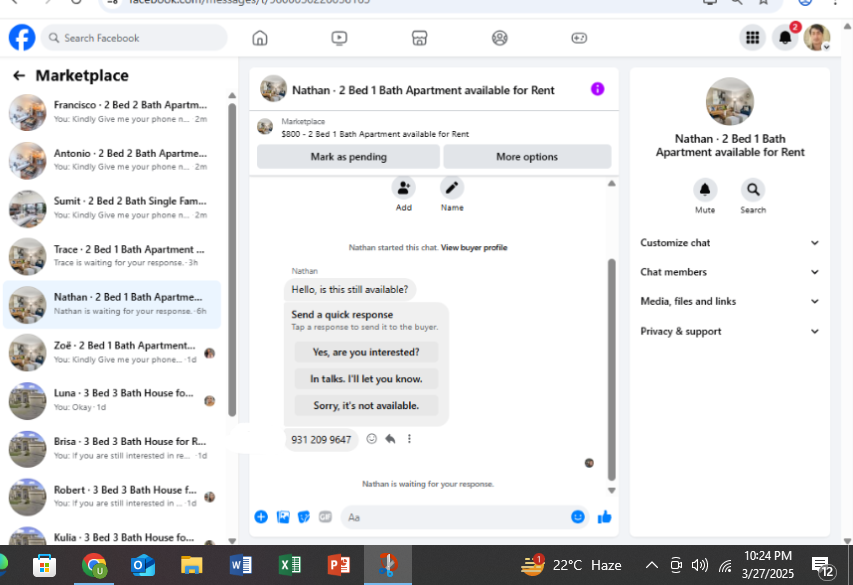This screenshot has width=853, height=585.
Task: Expand Customize chat section
Action: click(x=730, y=243)
